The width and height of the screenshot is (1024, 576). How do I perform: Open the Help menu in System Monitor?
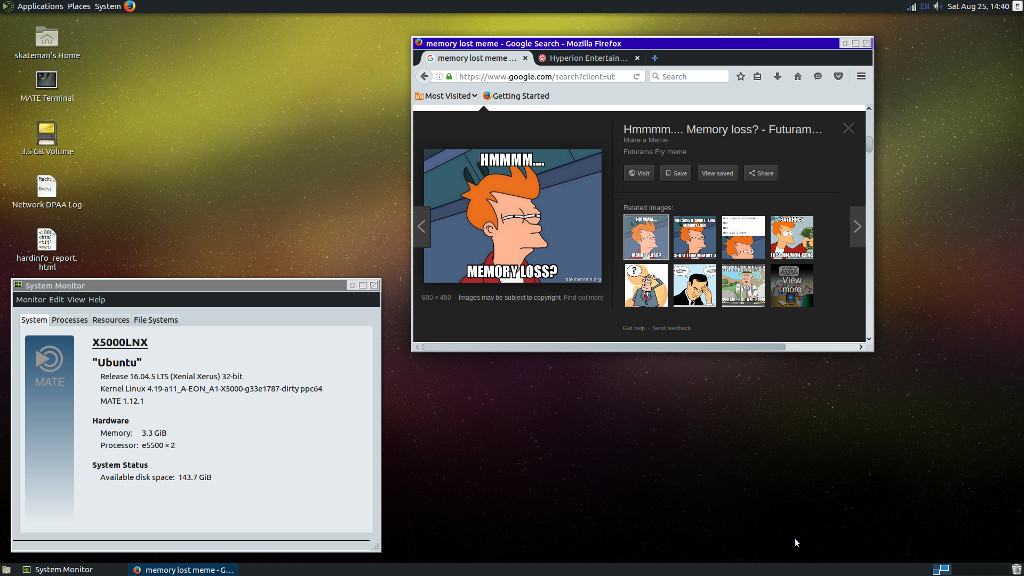coord(97,300)
